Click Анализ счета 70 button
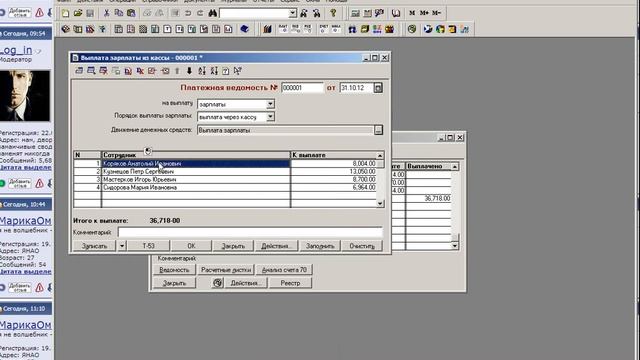This screenshot has height=360, width=640. tap(284, 270)
